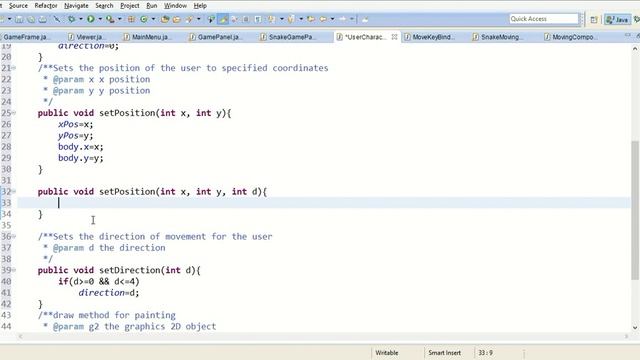Click the horizontal scrollbar right arrow
The width and height of the screenshot is (640, 360).
point(627,336)
